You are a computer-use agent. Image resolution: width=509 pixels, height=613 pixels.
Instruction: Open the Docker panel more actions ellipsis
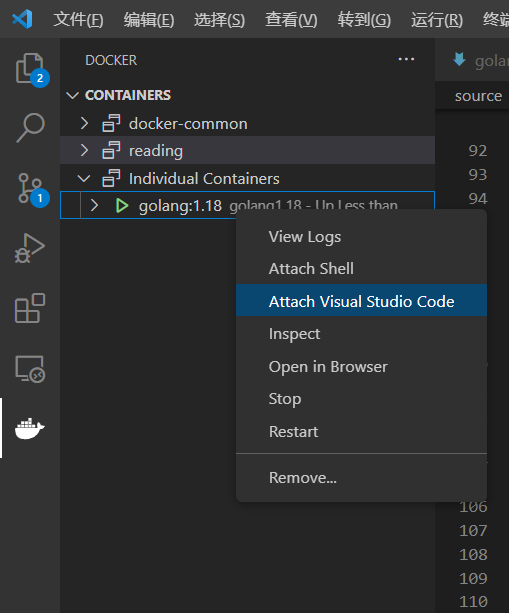[x=406, y=59]
